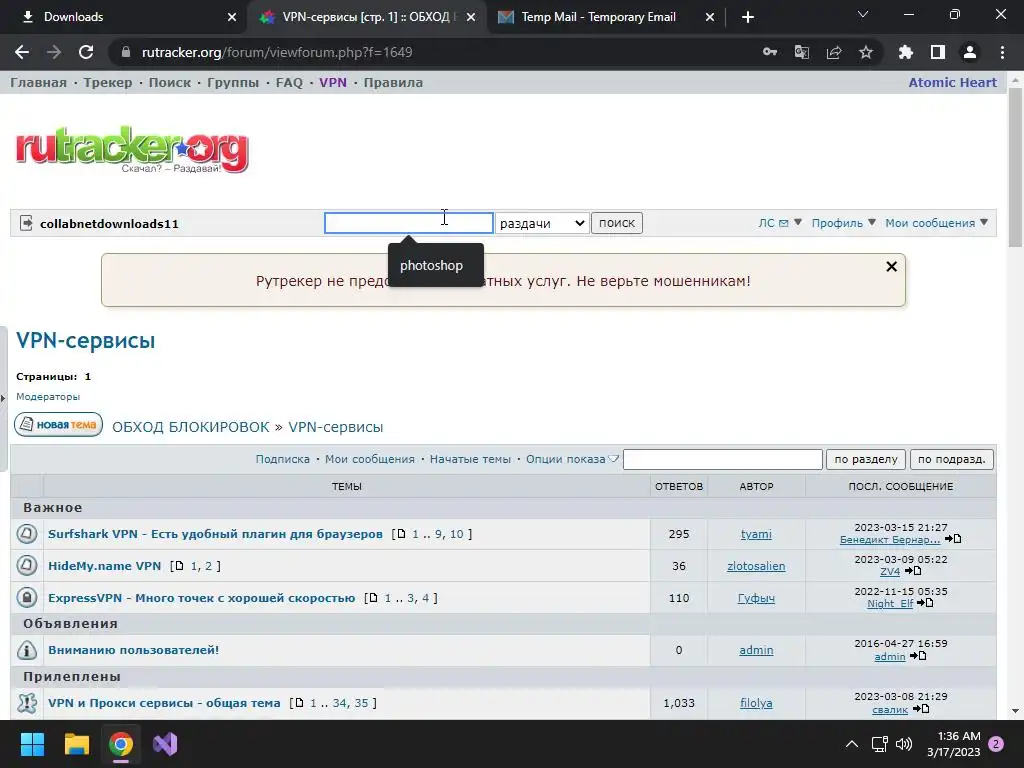Go to page 10 of Surfshark VPN topic
Image resolution: width=1024 pixels, height=768 pixels.
click(x=456, y=534)
